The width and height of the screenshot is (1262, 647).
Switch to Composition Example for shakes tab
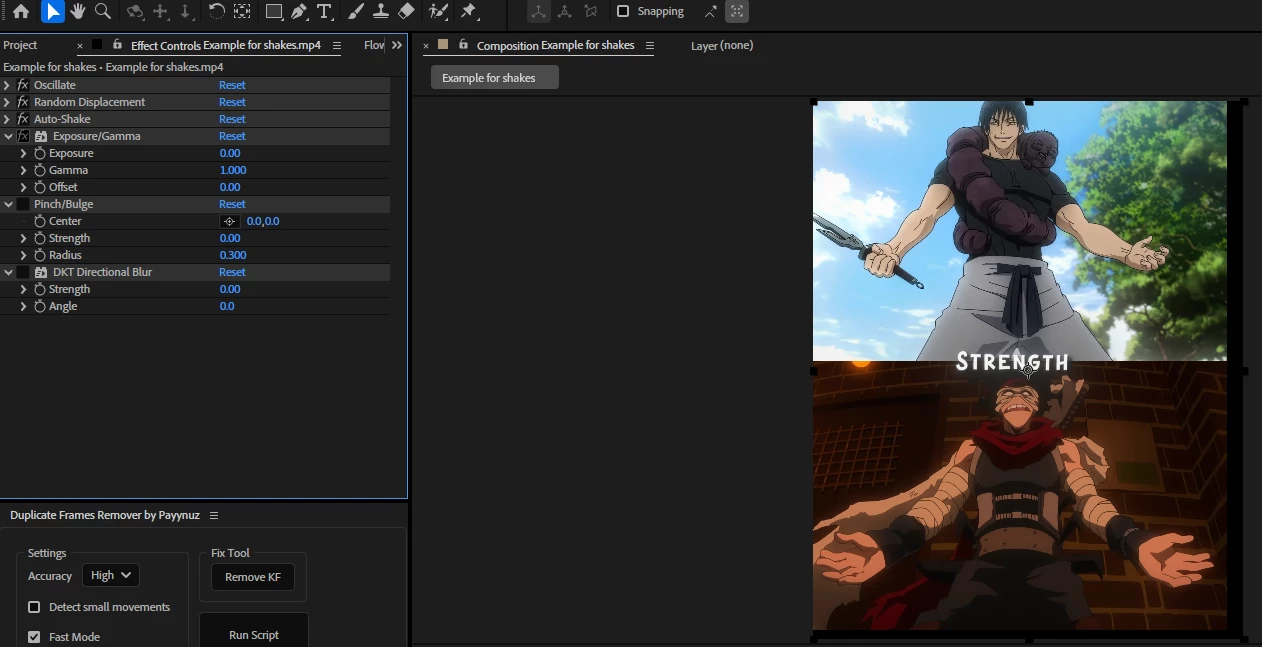(x=555, y=45)
